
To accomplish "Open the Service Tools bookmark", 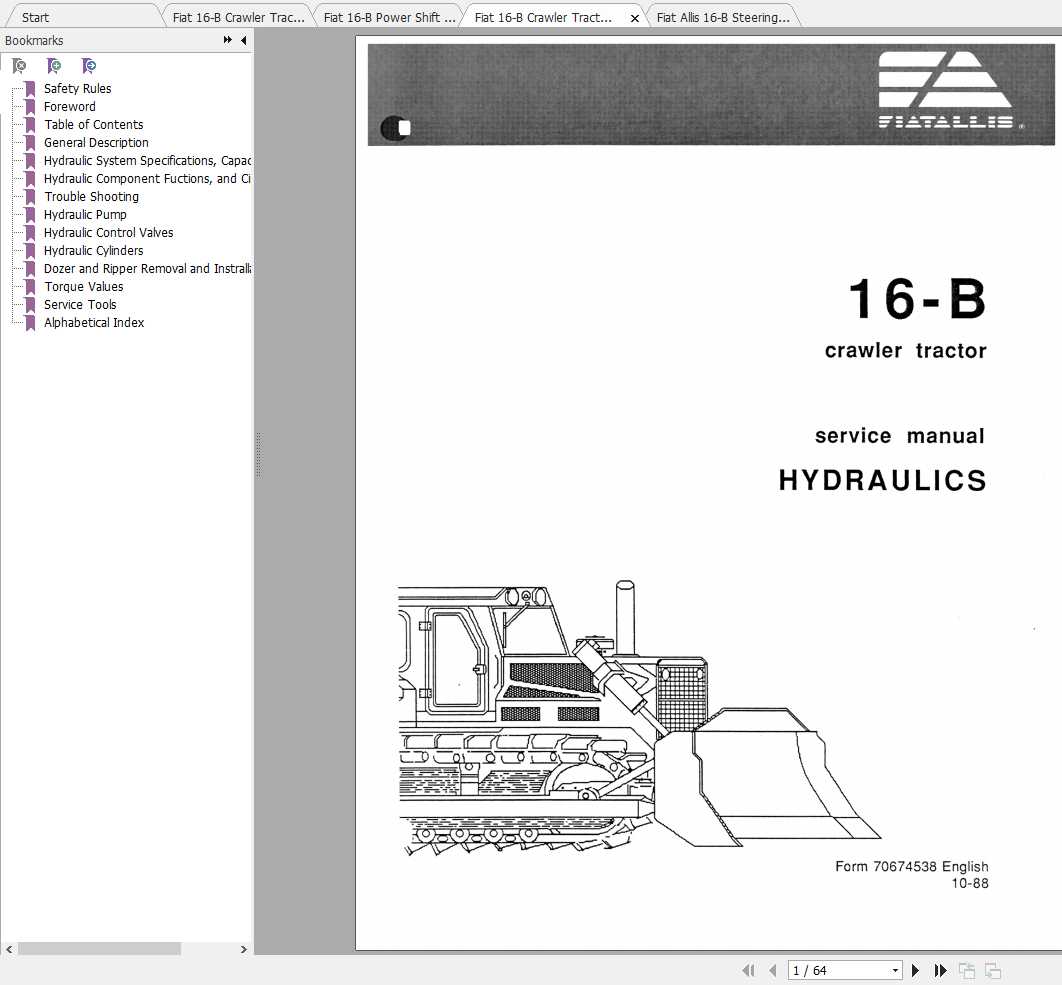I will (80, 305).
